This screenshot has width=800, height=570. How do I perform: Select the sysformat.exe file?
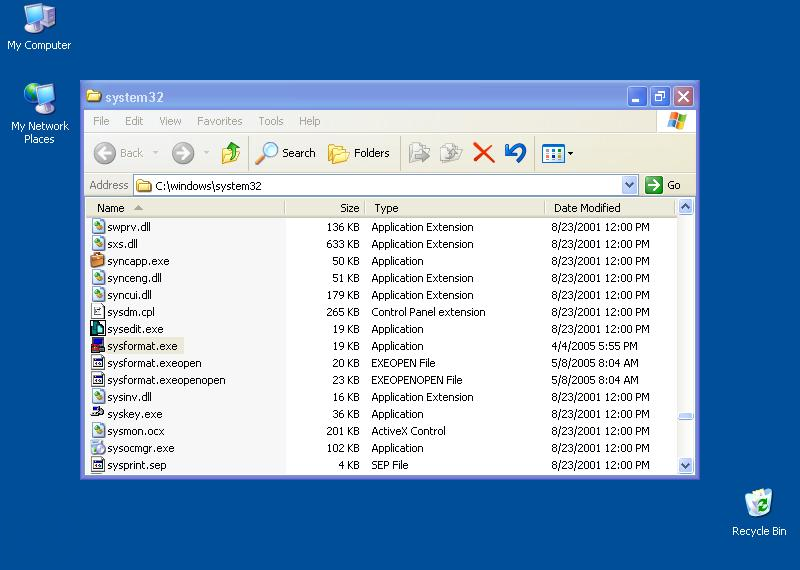(141, 346)
